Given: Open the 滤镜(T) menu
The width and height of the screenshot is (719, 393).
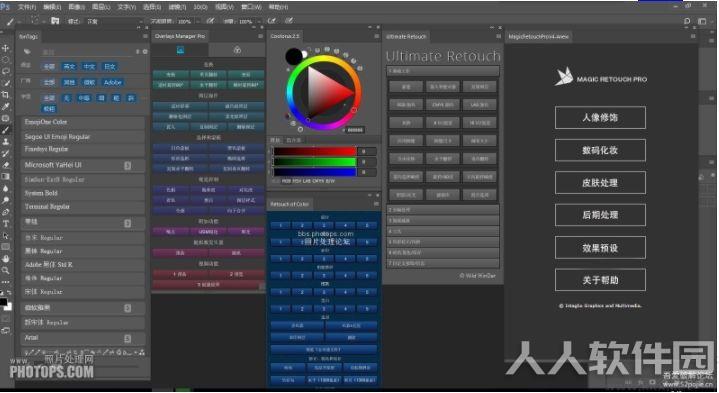Looking at the screenshot, I should (x=177, y=7).
